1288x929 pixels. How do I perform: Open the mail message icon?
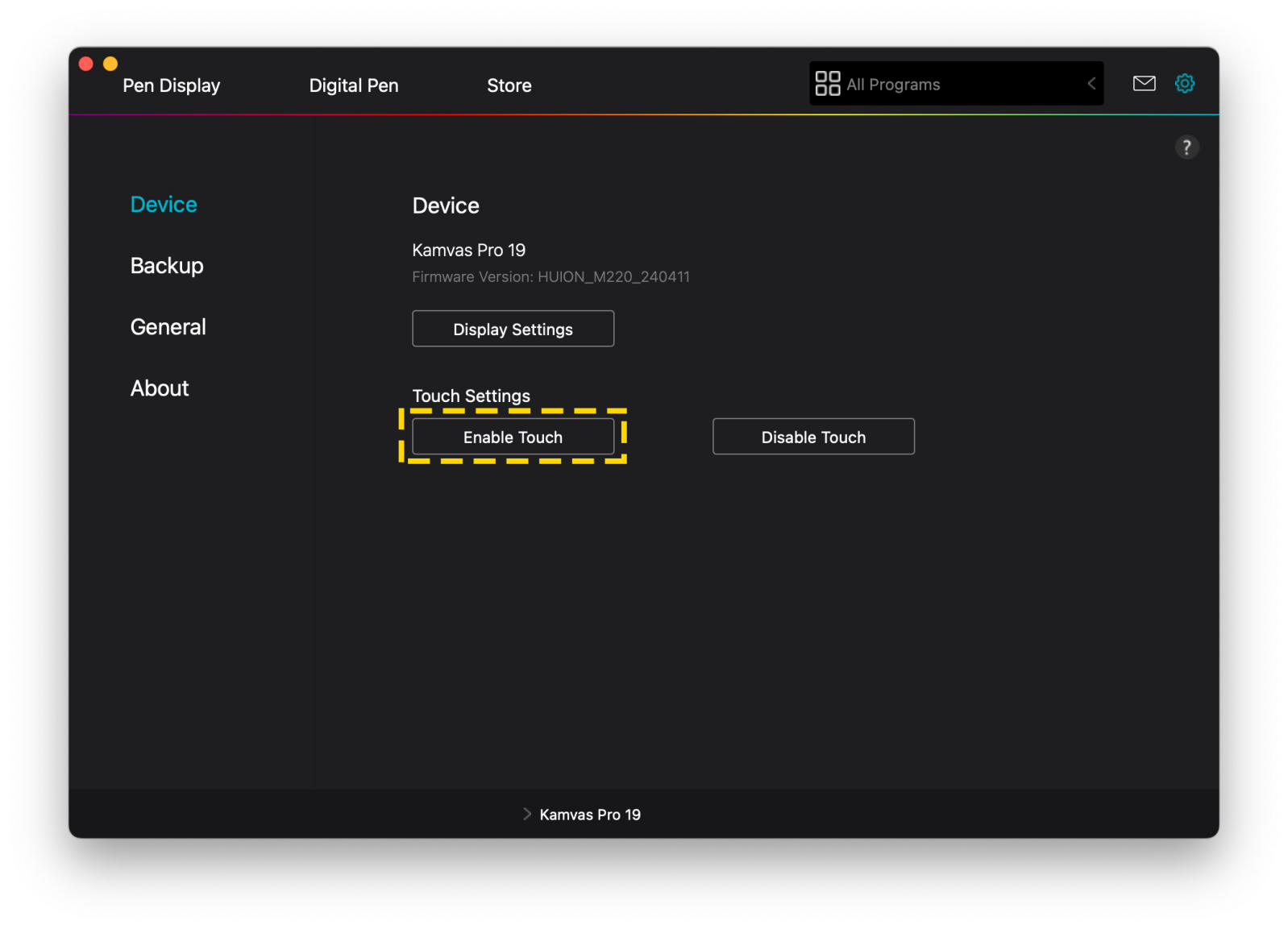tap(1144, 83)
